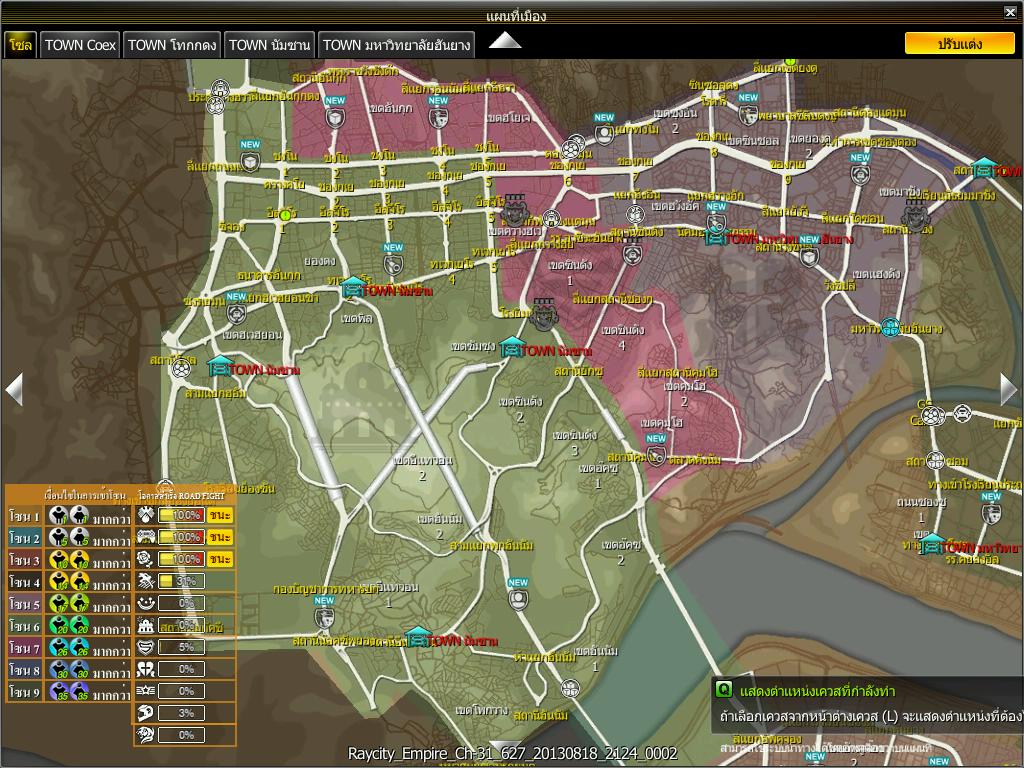1024x768 pixels.
Task: Click the มหาวิทยาลัยฮันยาง university globe icon
Action: 891,327
